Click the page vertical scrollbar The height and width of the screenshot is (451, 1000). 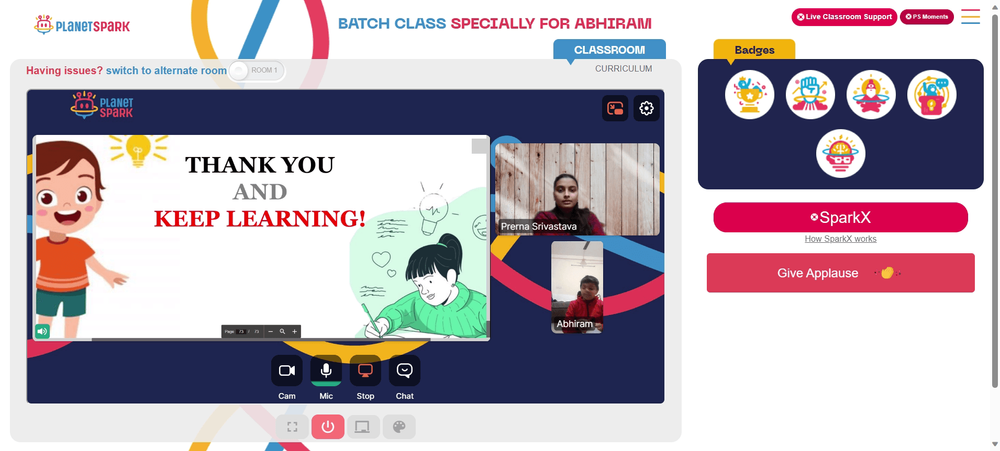[x=995, y=200]
